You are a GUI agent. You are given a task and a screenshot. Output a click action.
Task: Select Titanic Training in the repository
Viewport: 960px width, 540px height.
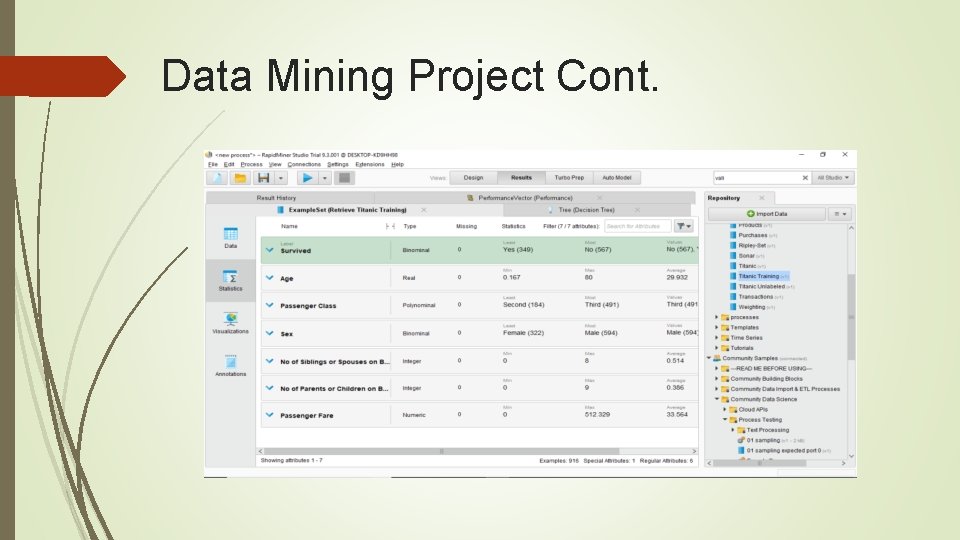click(x=759, y=276)
